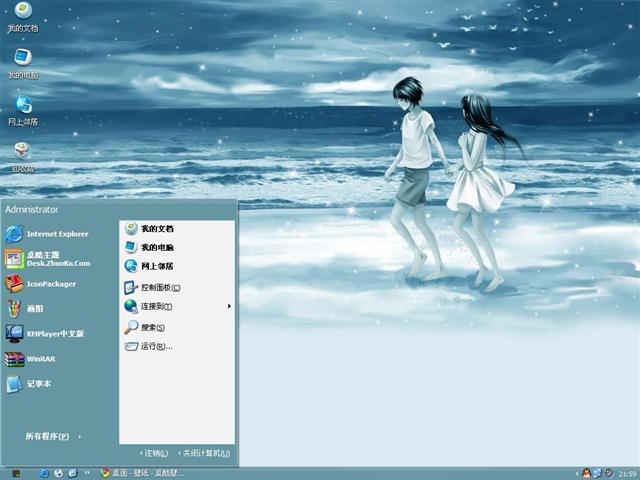Launch Internet Explorer from start menu
The image size is (640, 480).
(47, 234)
